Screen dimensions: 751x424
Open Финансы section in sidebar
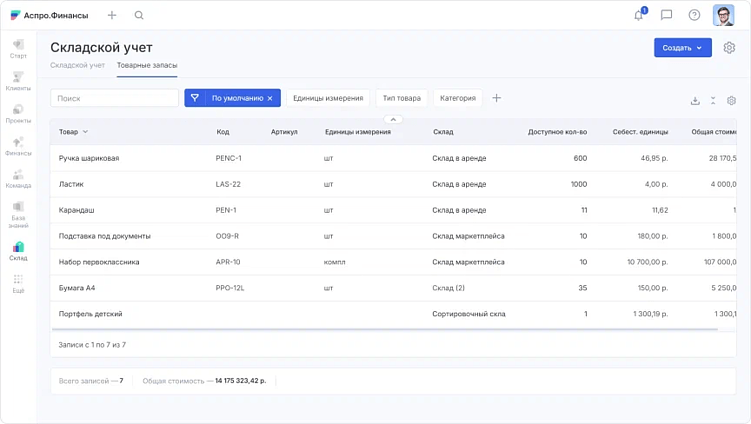tap(18, 147)
